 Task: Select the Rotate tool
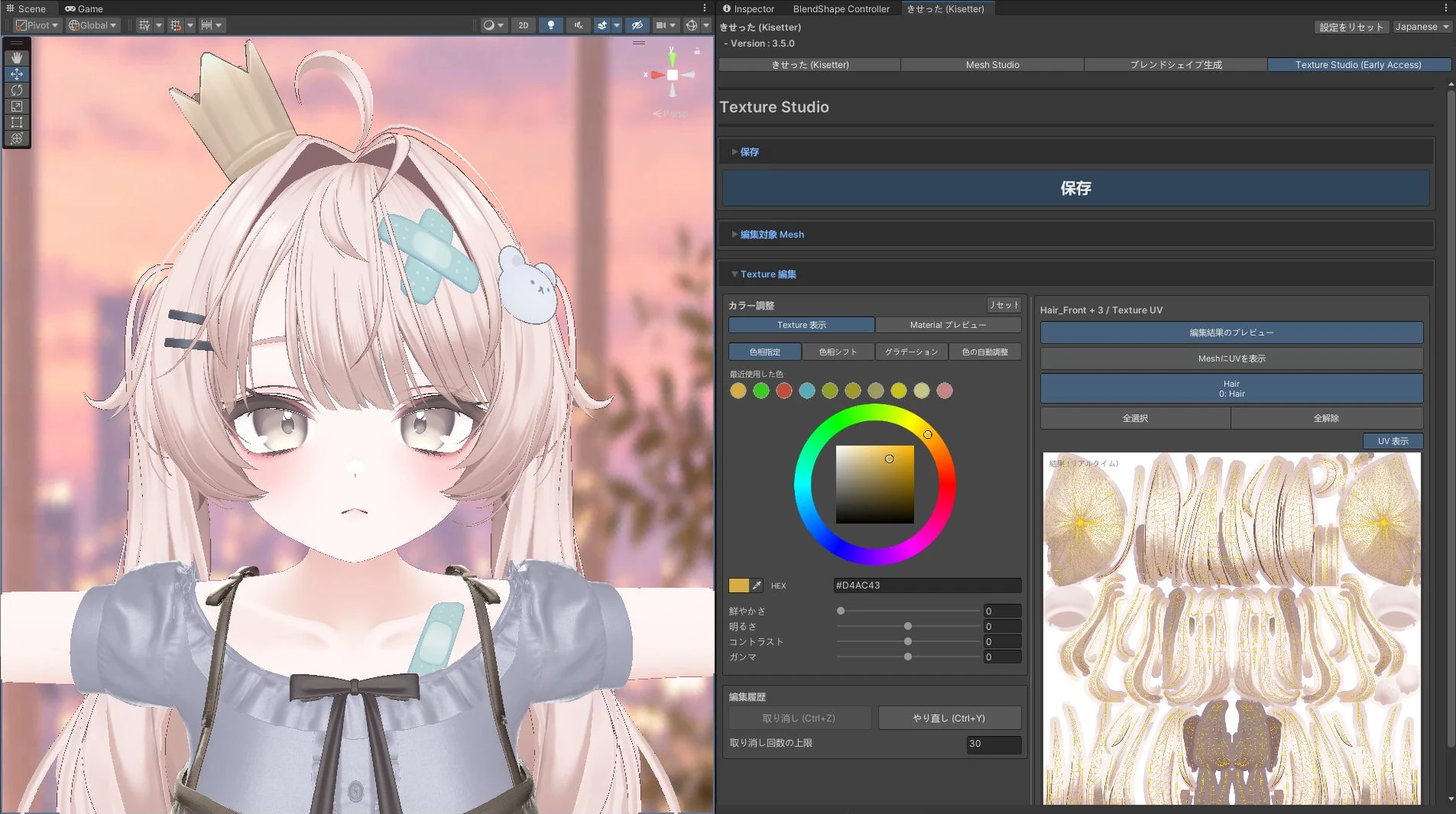[x=17, y=90]
